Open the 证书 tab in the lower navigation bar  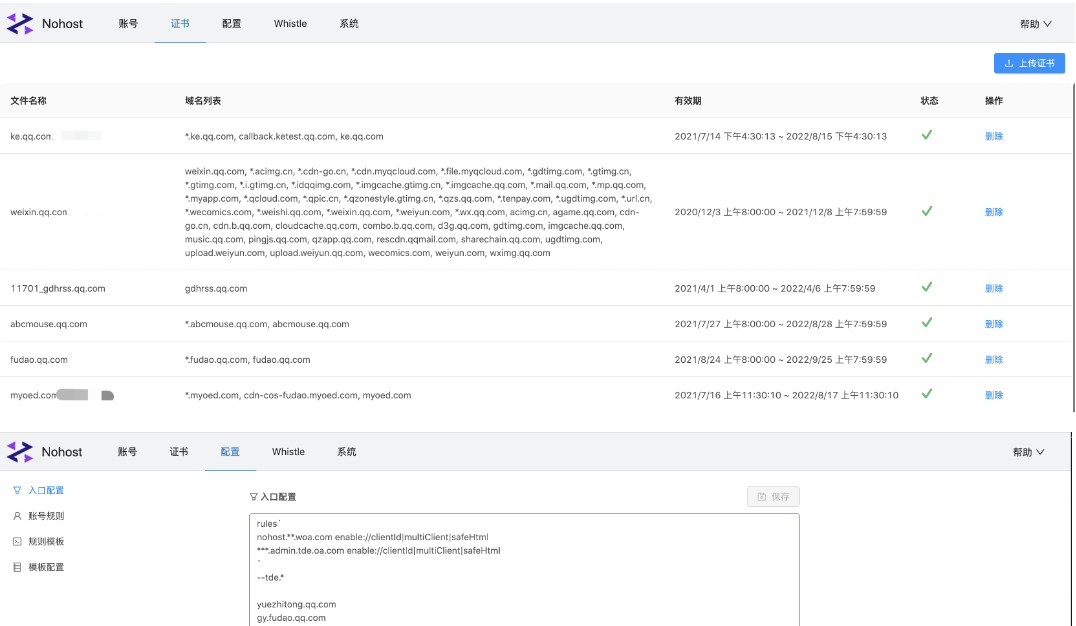click(x=179, y=452)
